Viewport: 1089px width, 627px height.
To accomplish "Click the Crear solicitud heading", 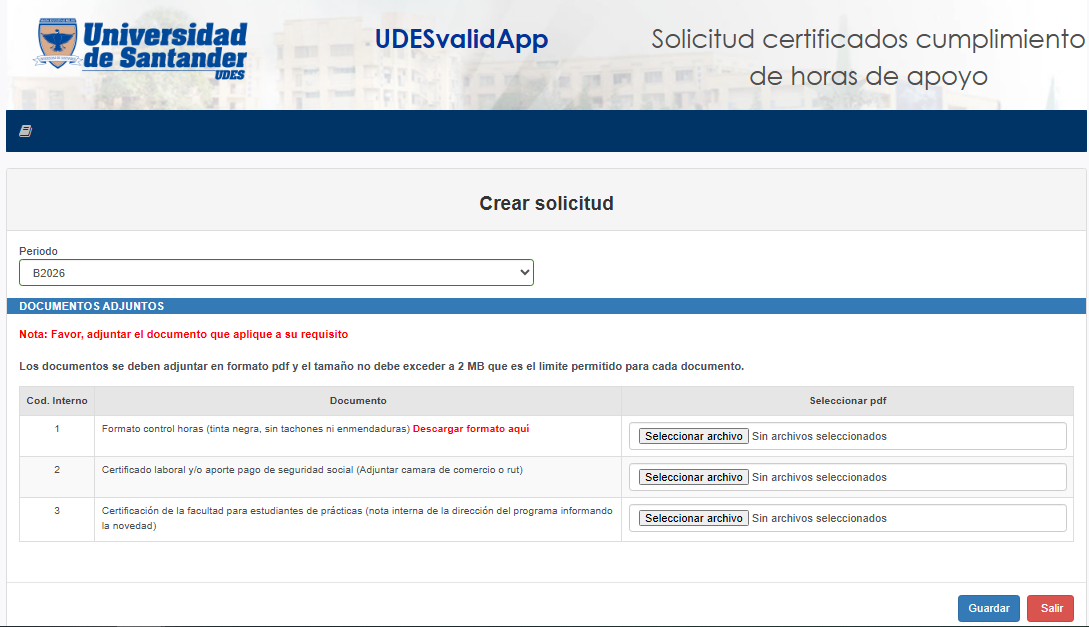I will coord(547,203).
